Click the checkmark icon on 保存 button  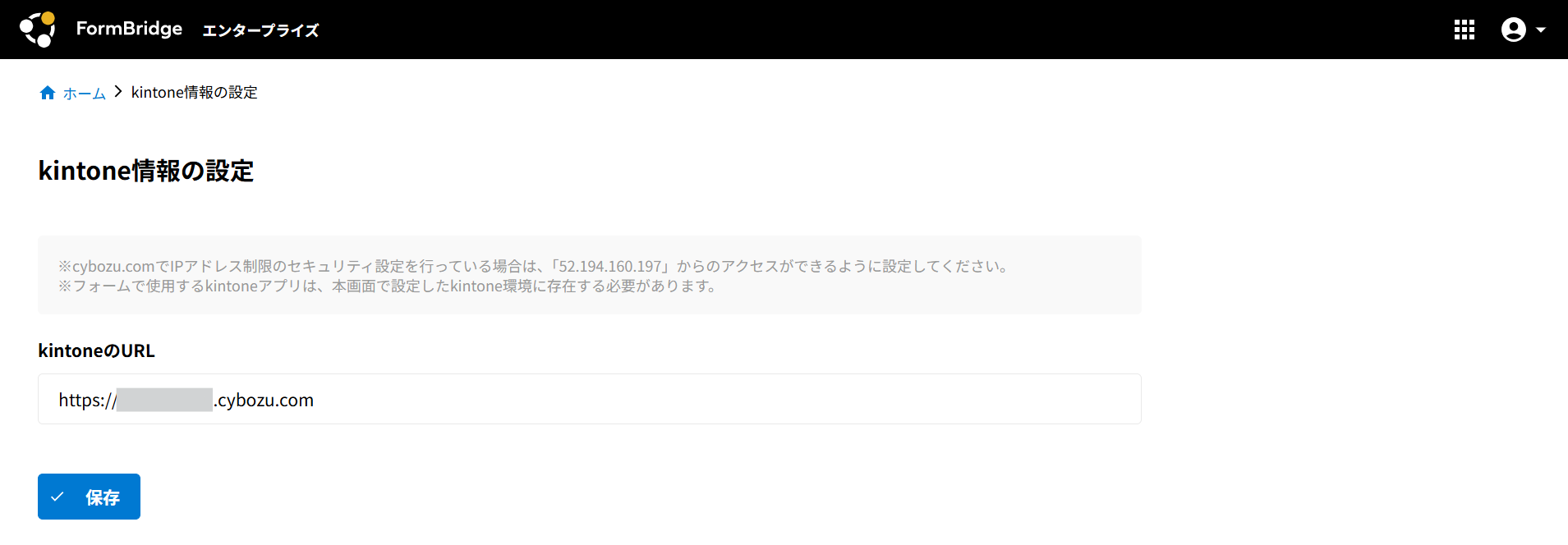coord(57,497)
